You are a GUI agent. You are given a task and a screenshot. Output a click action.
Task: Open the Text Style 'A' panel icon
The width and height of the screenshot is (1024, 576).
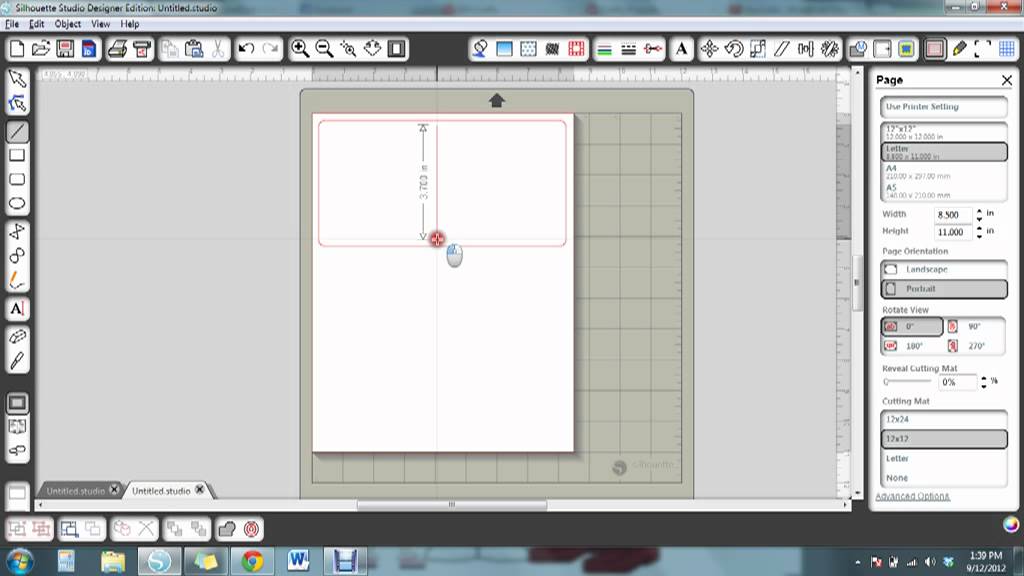pos(681,49)
